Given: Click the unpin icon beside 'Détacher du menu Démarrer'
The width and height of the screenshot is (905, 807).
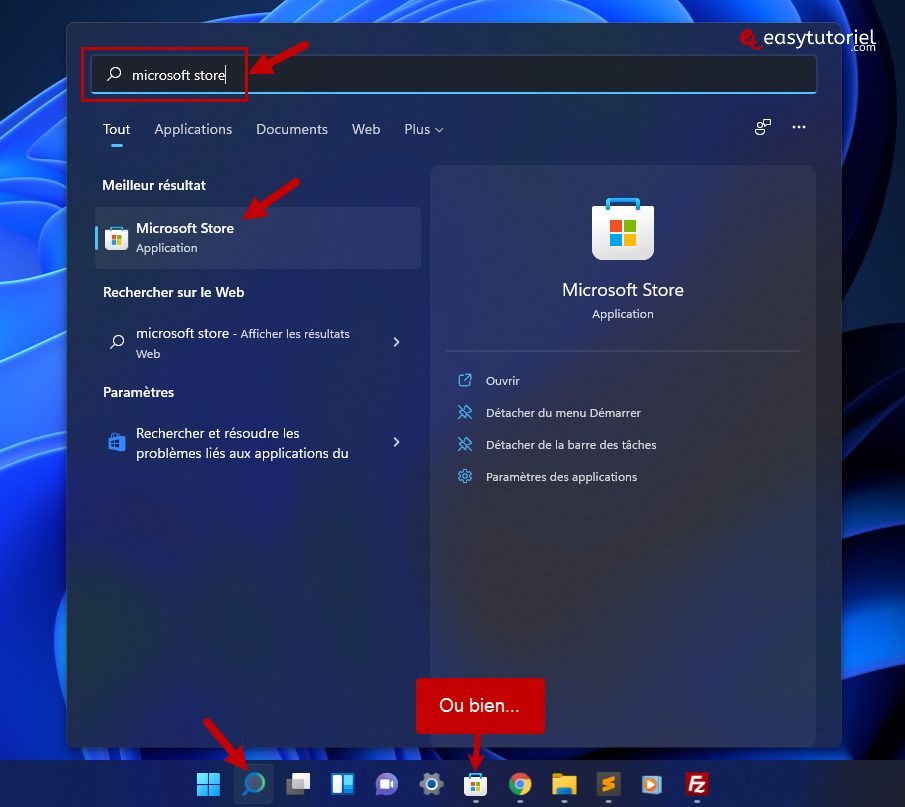Looking at the screenshot, I should coord(465,412).
